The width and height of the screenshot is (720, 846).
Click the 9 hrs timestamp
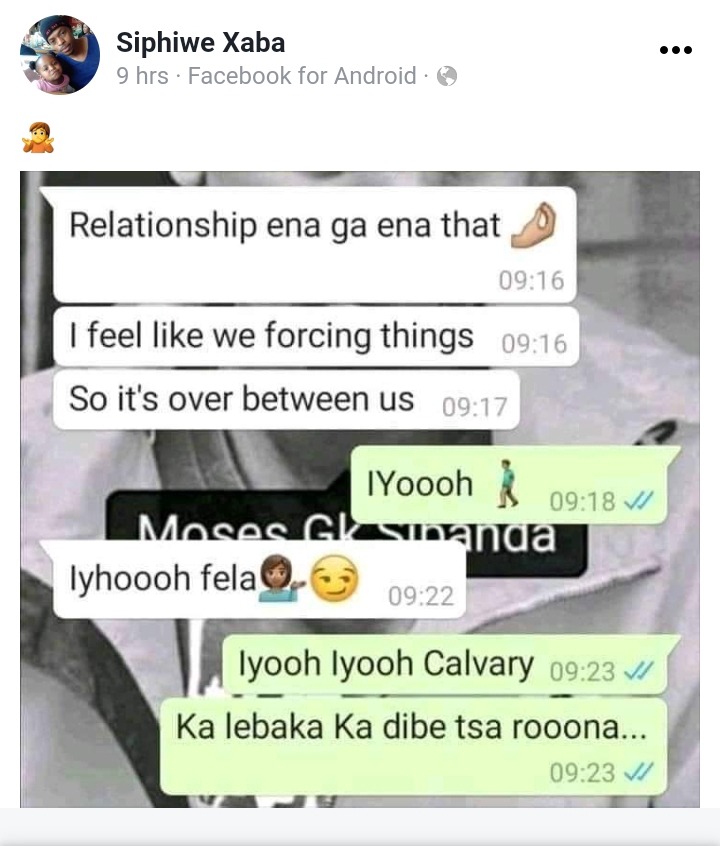142,76
